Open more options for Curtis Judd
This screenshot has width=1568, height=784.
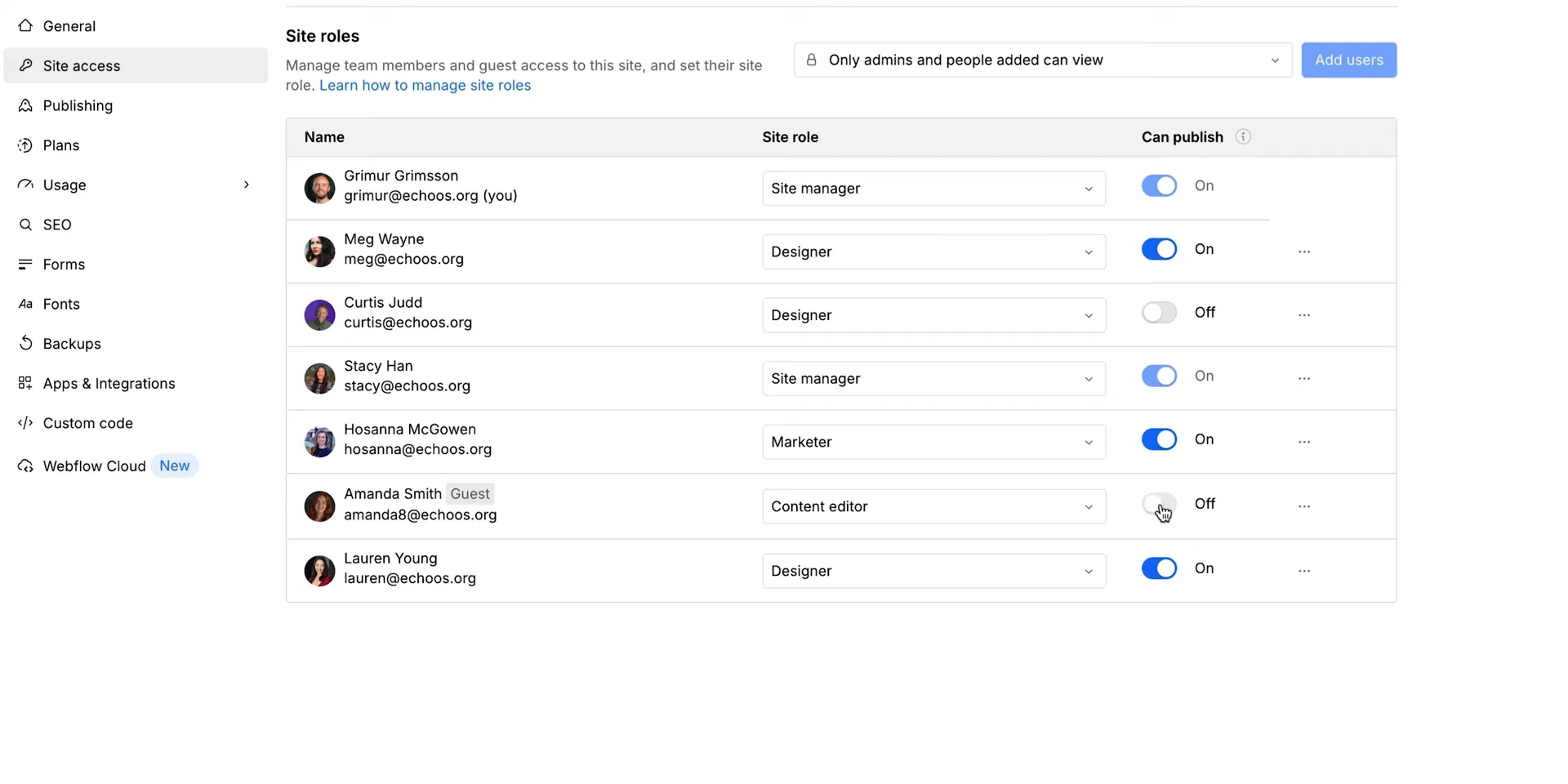coord(1304,314)
